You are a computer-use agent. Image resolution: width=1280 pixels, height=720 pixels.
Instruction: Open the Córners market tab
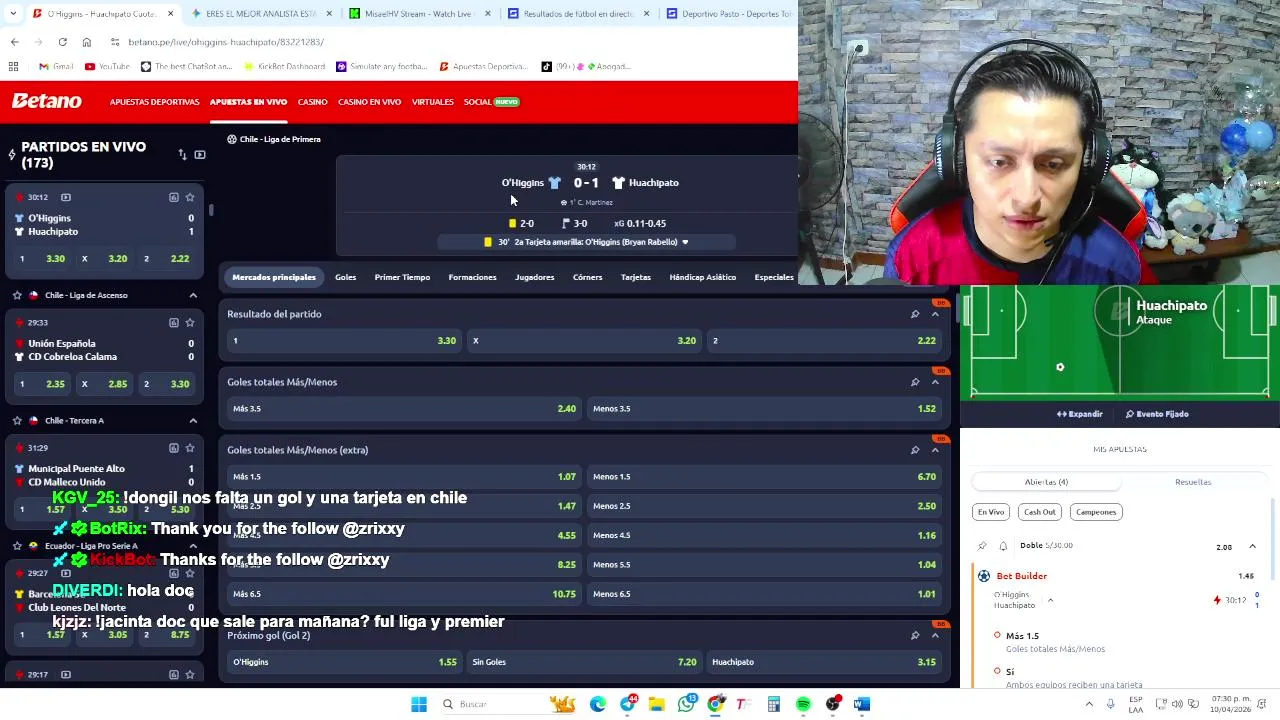click(x=587, y=277)
